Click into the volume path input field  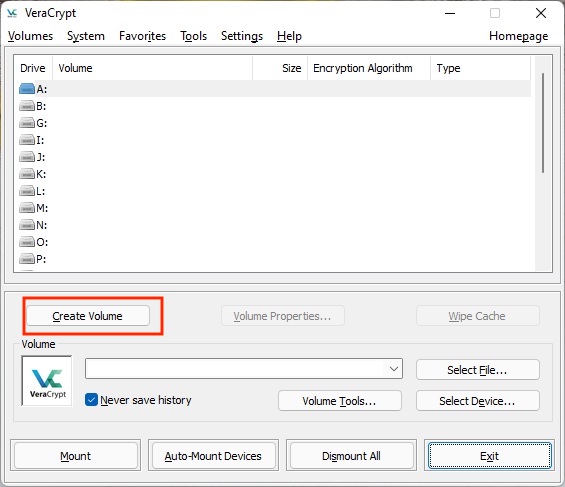[236, 368]
